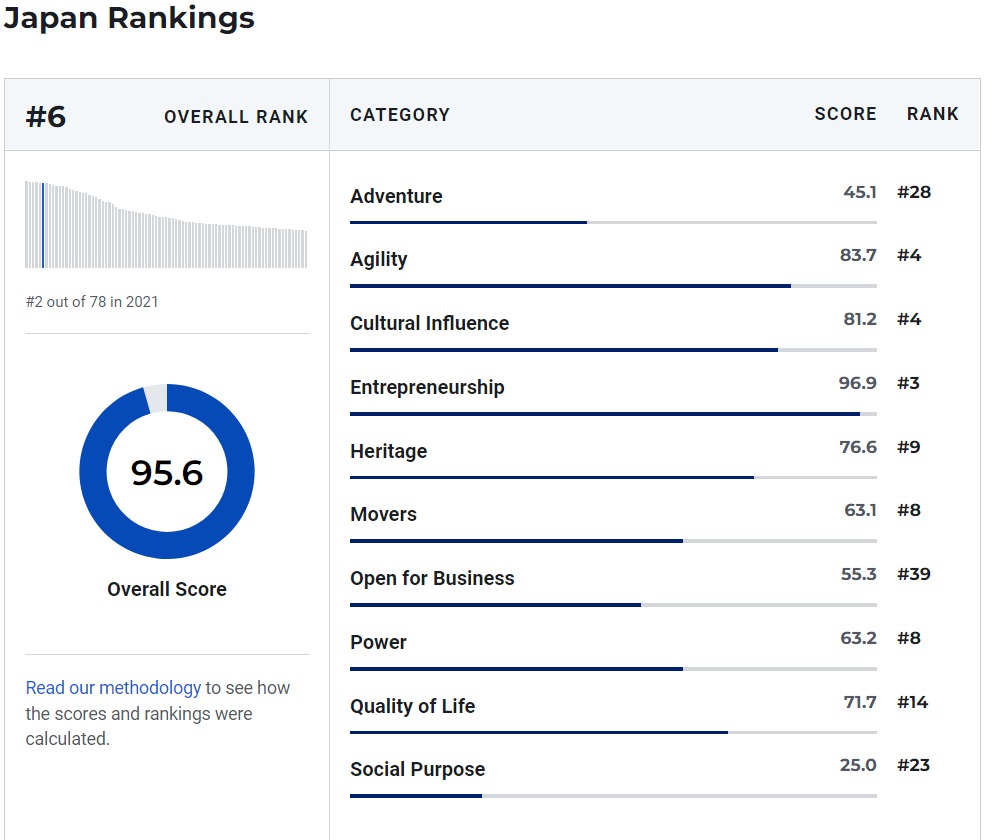This screenshot has height=840, width=992.
Task: Click the Social Purpose category name
Action: 417,769
